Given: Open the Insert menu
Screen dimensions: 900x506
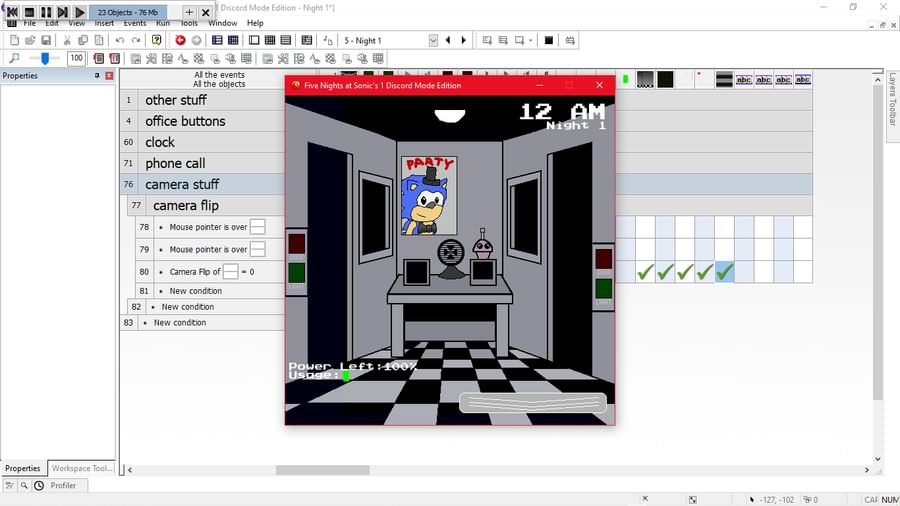Looking at the screenshot, I should pyautogui.click(x=104, y=24).
